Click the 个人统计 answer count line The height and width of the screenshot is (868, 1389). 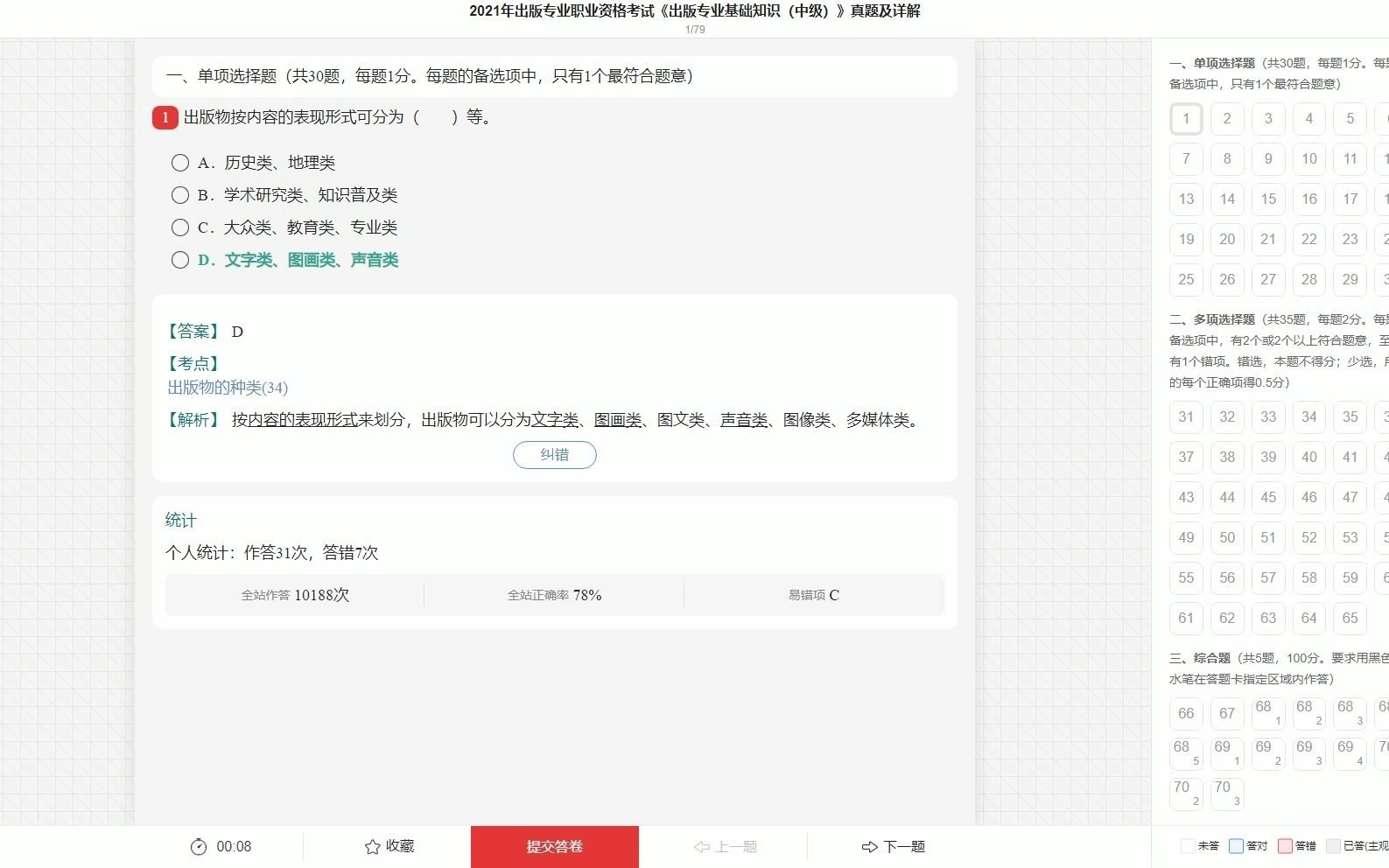(x=272, y=553)
